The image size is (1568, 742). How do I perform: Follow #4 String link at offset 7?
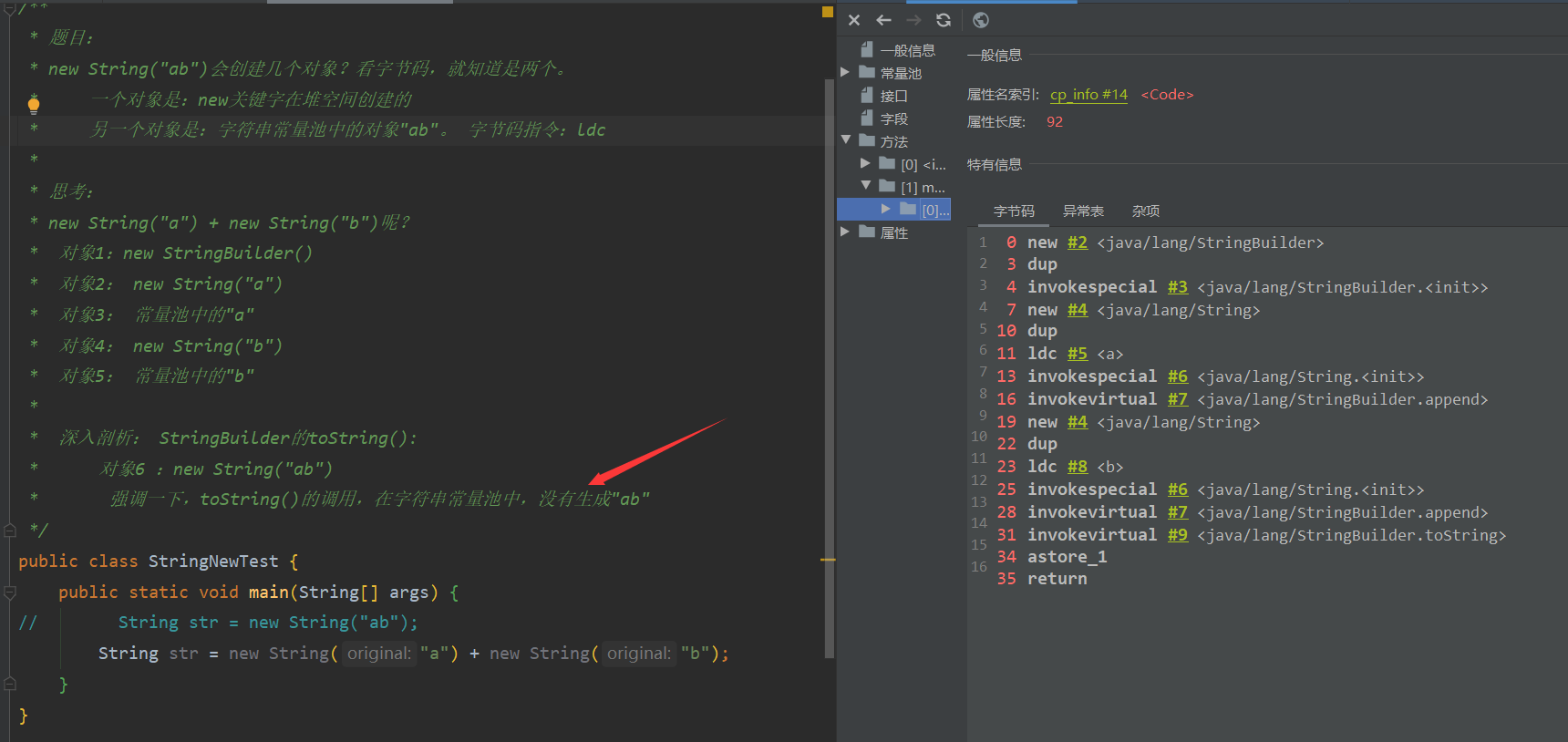click(1078, 310)
